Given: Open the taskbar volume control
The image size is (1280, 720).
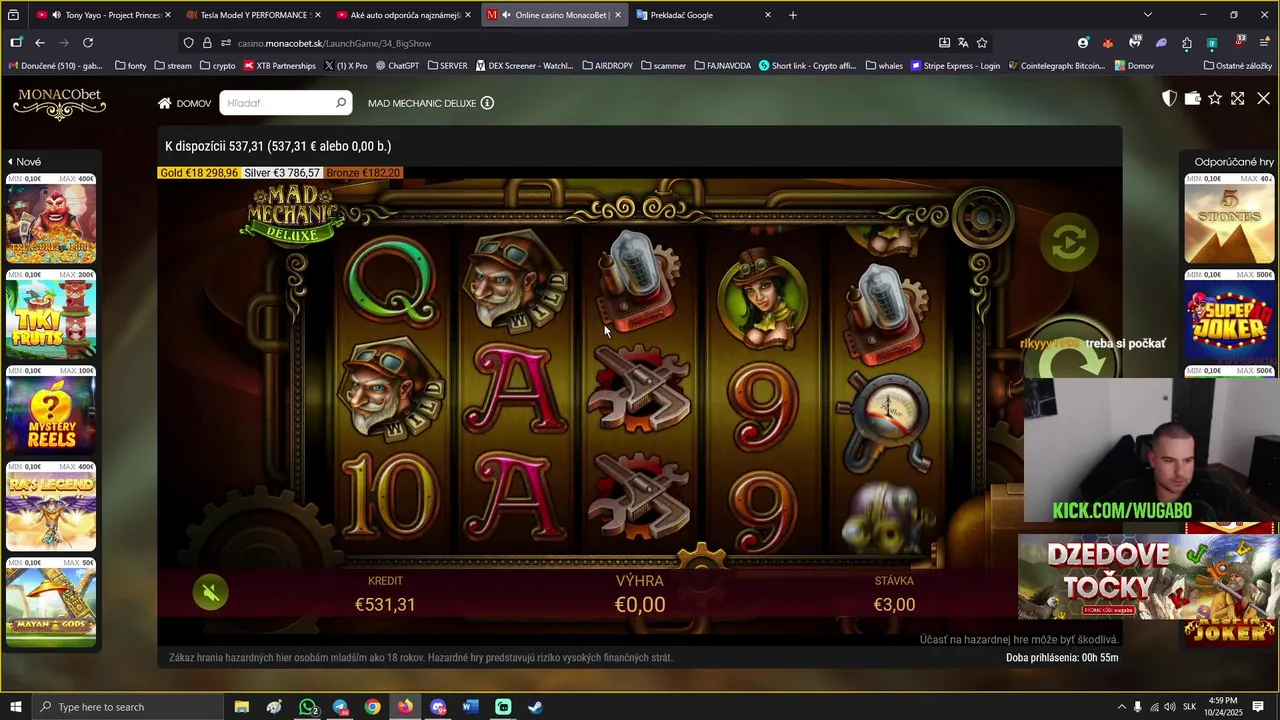Looking at the screenshot, I should tap(1170, 707).
